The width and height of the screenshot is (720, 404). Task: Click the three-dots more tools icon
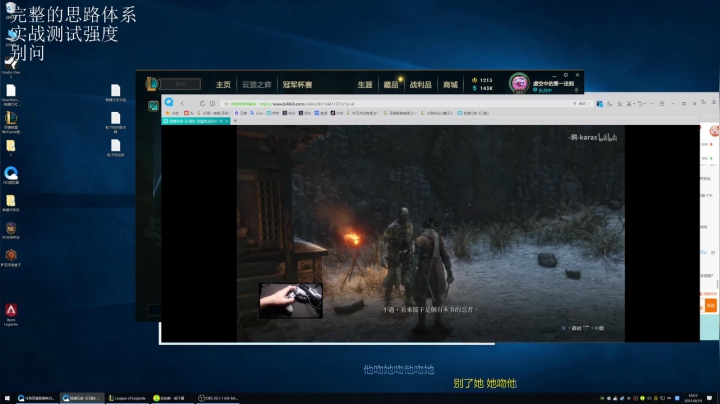[x=652, y=104]
